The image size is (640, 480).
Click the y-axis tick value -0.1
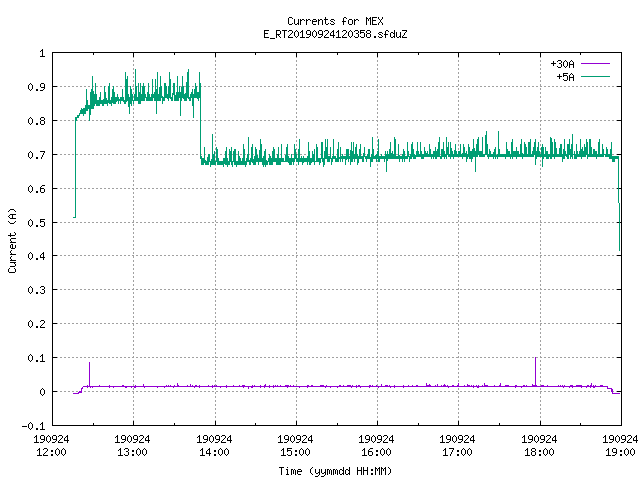33,426
